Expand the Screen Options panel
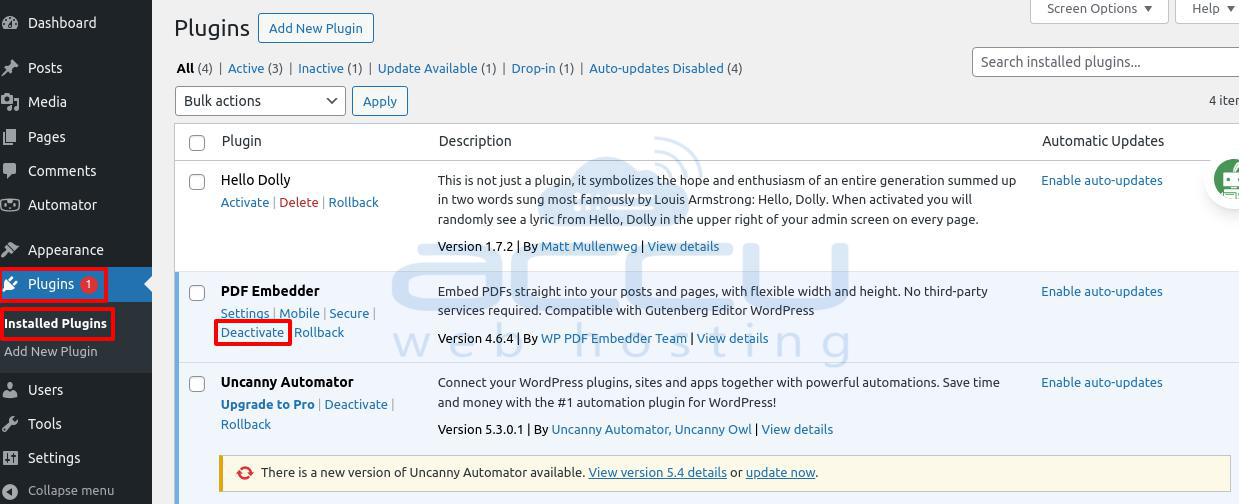The image size is (1239, 504). (x=1099, y=9)
